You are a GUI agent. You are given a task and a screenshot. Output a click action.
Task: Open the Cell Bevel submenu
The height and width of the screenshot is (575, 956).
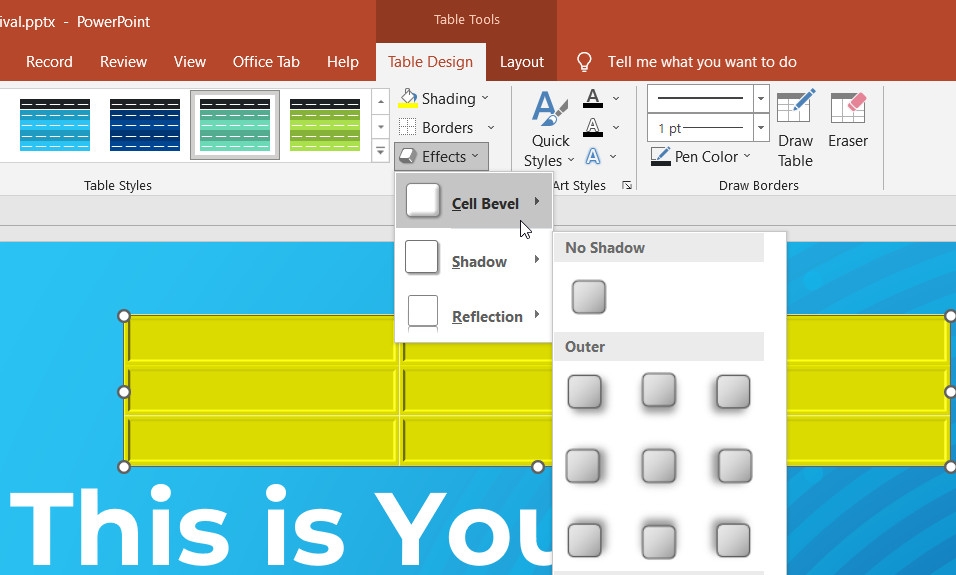tap(474, 201)
